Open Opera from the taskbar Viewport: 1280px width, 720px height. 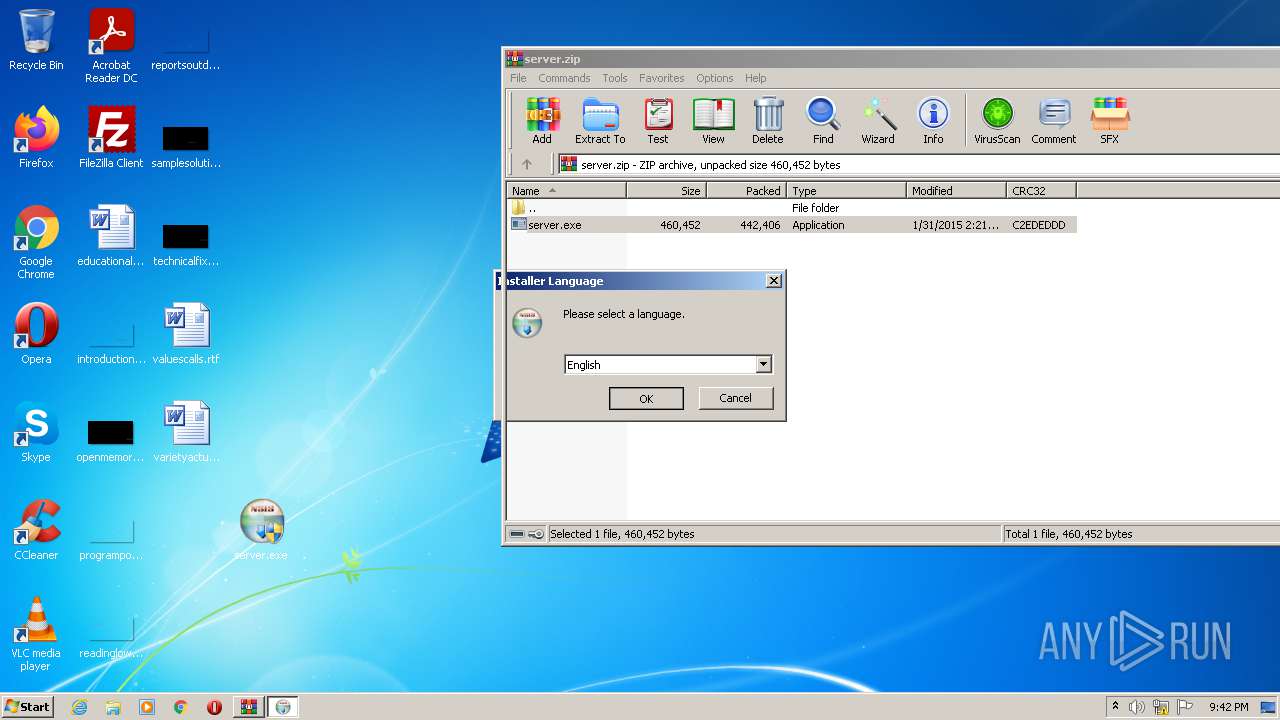(214, 707)
